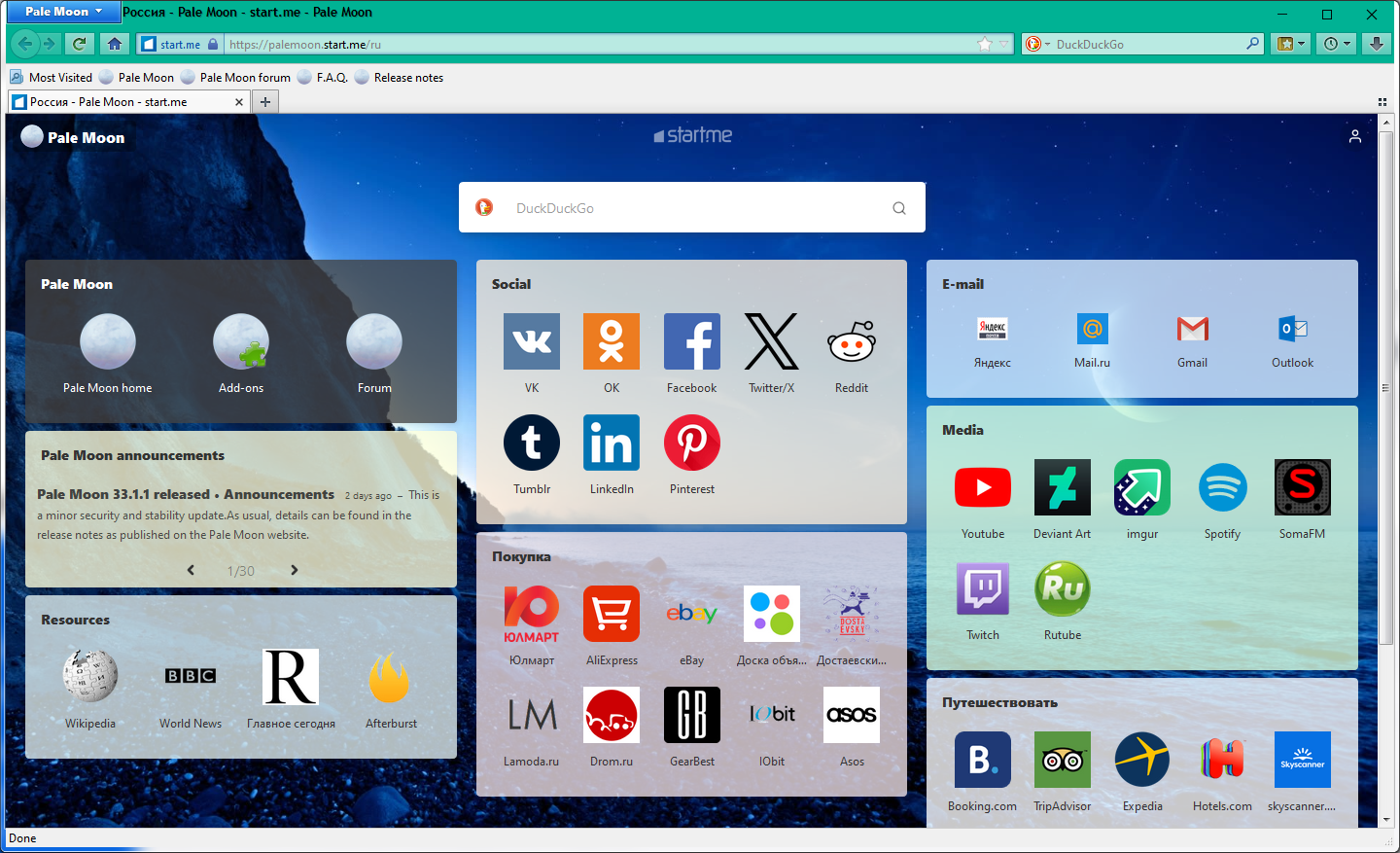This screenshot has width=1400, height=853.
Task: Open the Rutube icon
Action: coord(1063,588)
